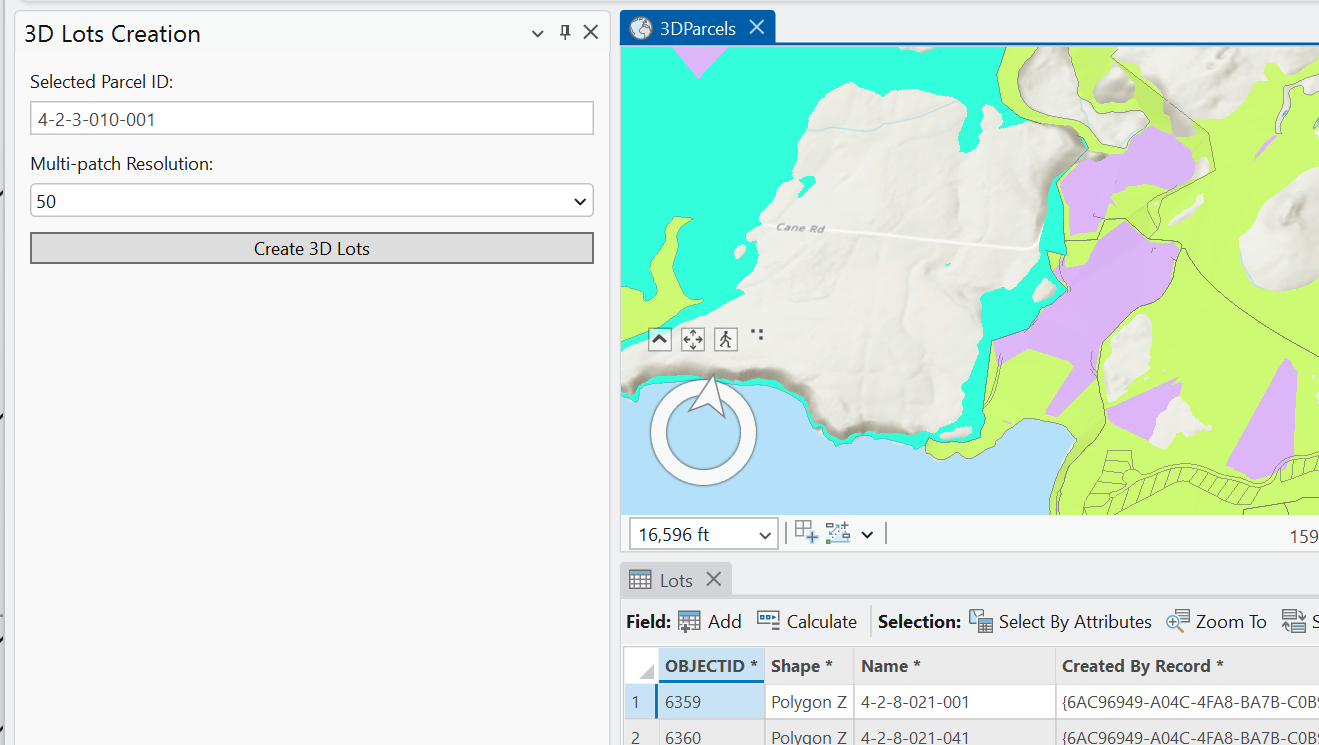Screen dimensions: 1319x745
Task: Click Add field in the Lots table
Action: (x=709, y=621)
